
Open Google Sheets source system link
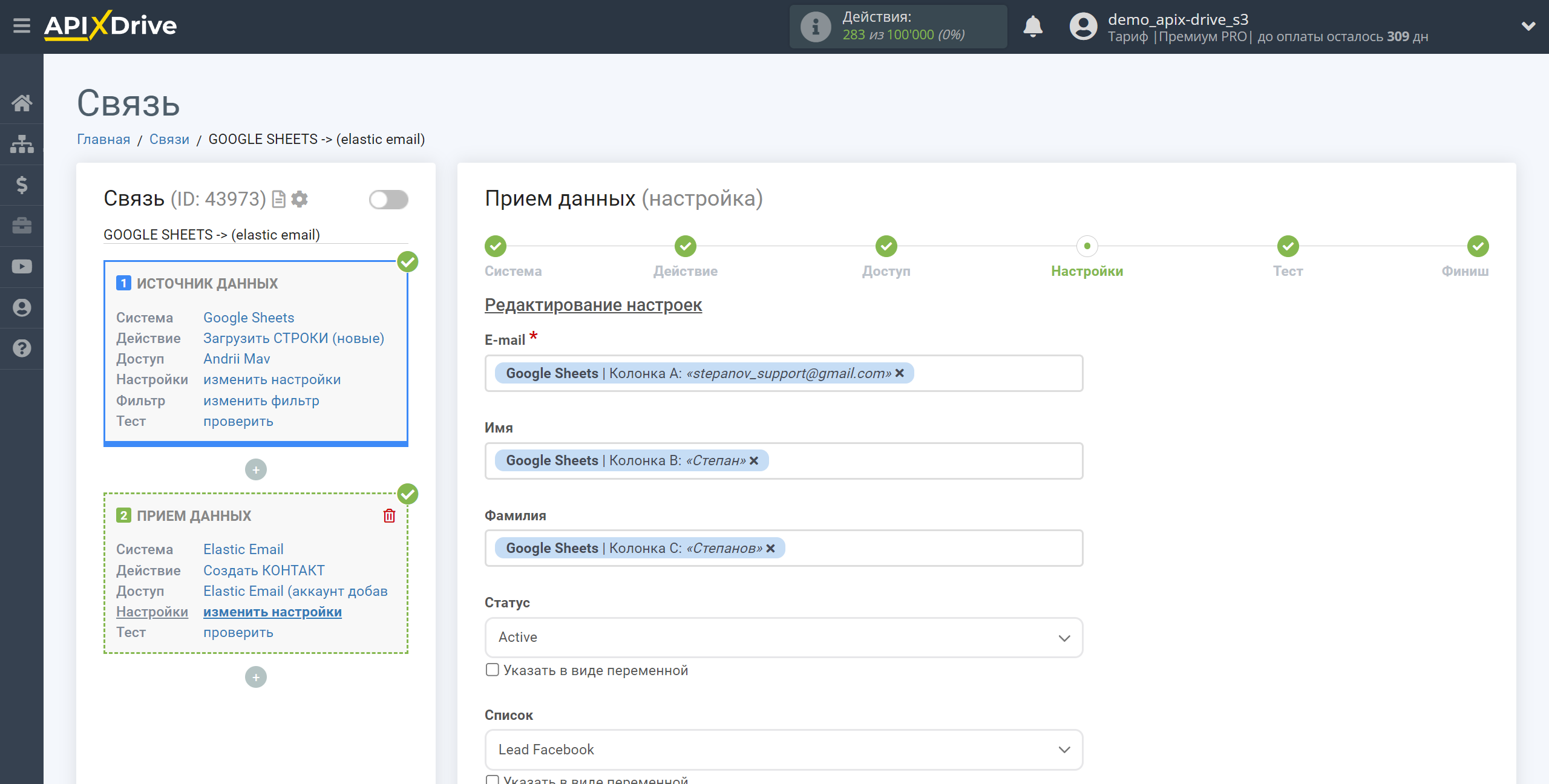tap(249, 318)
